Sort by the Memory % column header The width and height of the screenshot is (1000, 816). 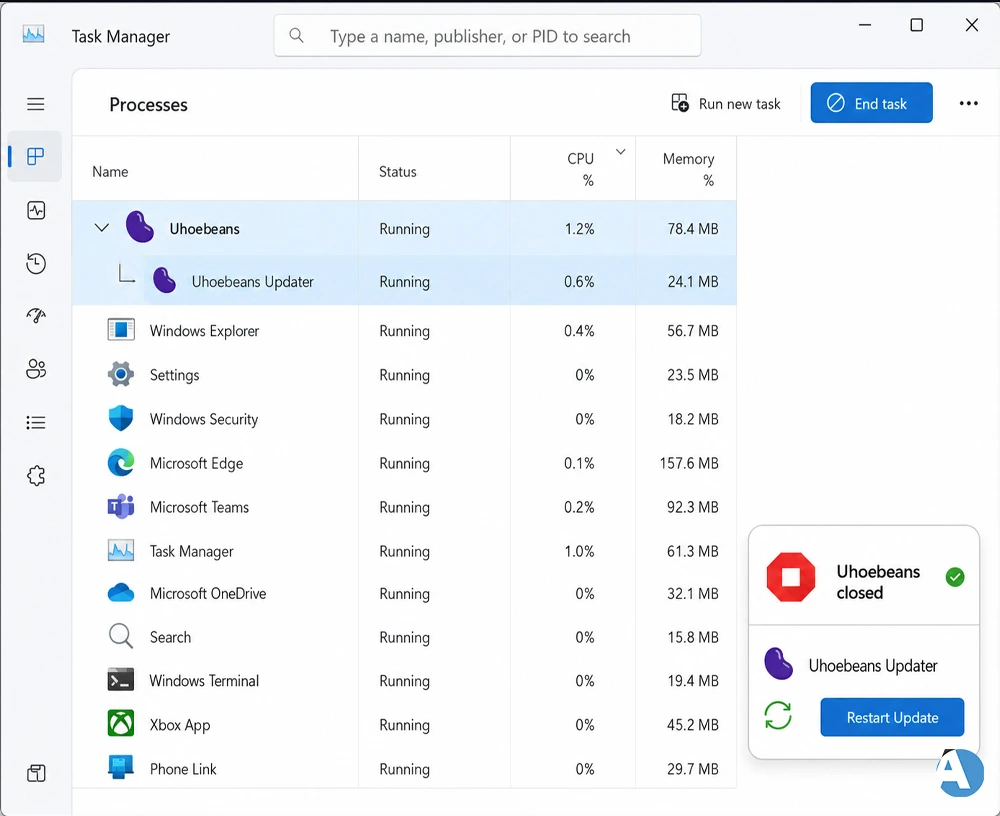[689, 169]
